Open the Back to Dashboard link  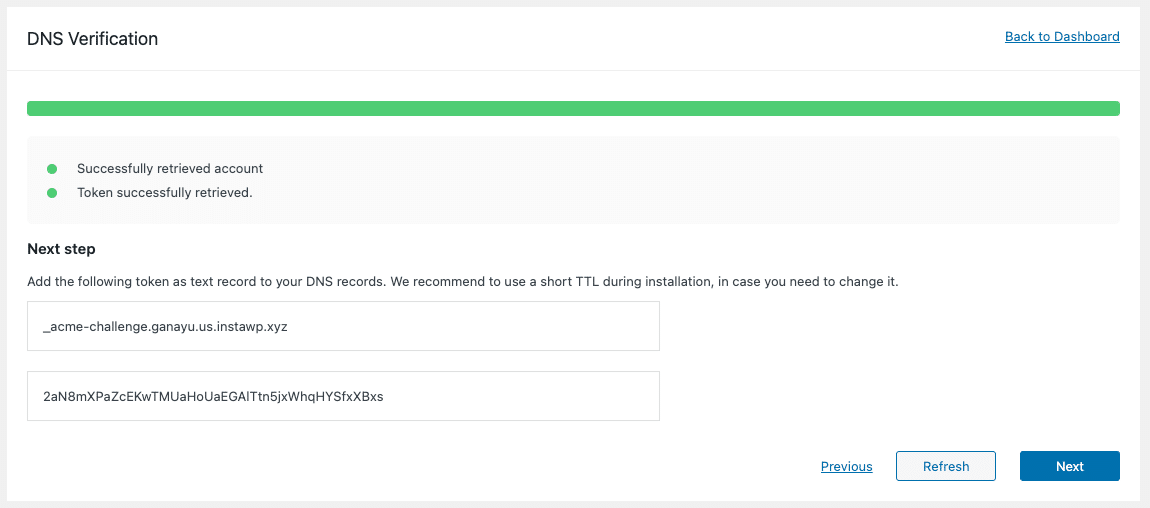tap(1062, 36)
